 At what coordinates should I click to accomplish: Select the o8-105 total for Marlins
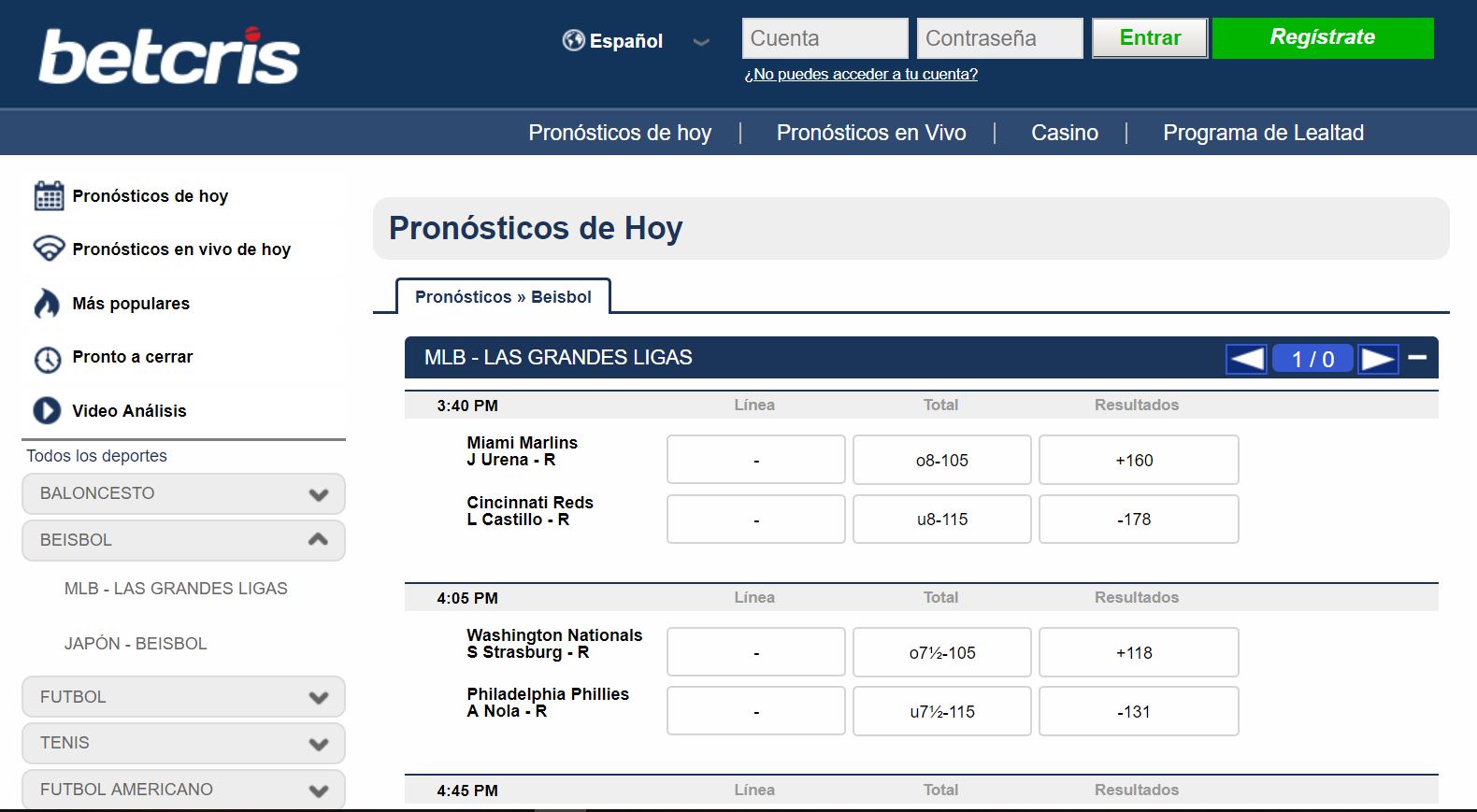coord(941,460)
